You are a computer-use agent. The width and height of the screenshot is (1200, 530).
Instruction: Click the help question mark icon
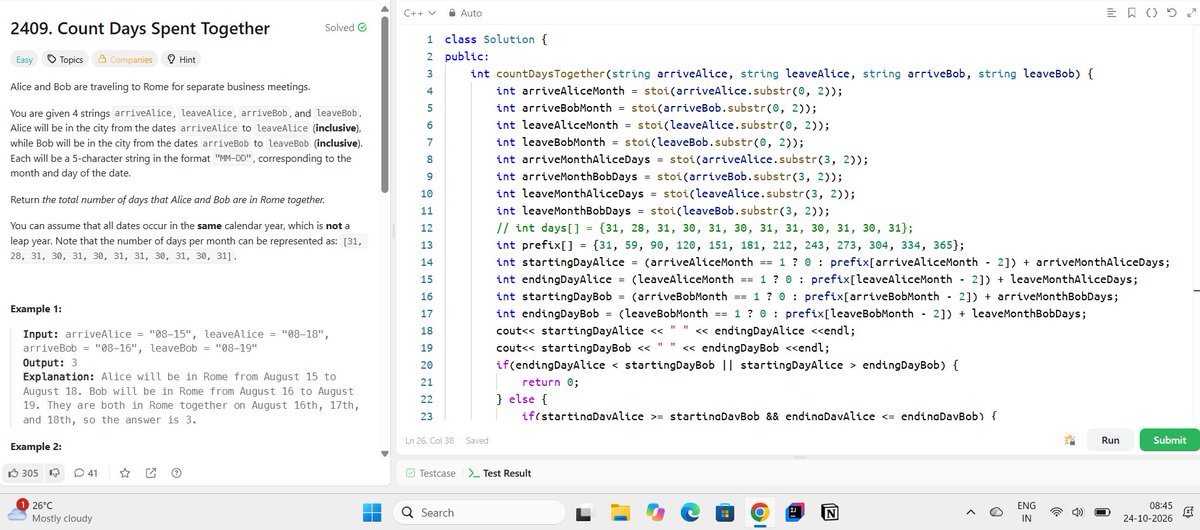(x=176, y=473)
